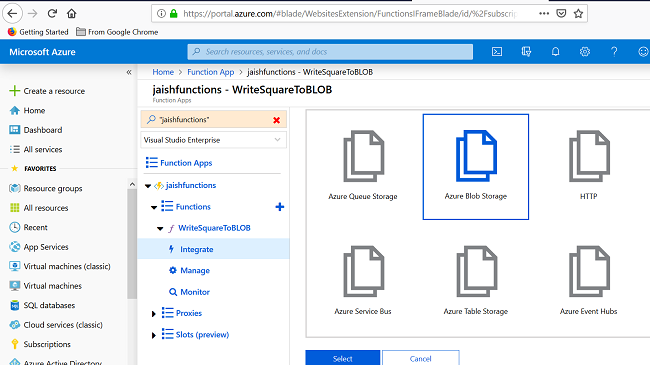
Task: Open App Services in sidebar
Action: [x=46, y=247]
